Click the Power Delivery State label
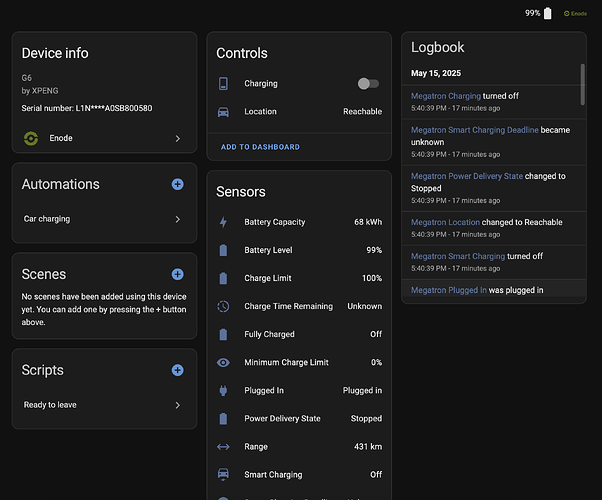The width and height of the screenshot is (602, 500). 282,419
